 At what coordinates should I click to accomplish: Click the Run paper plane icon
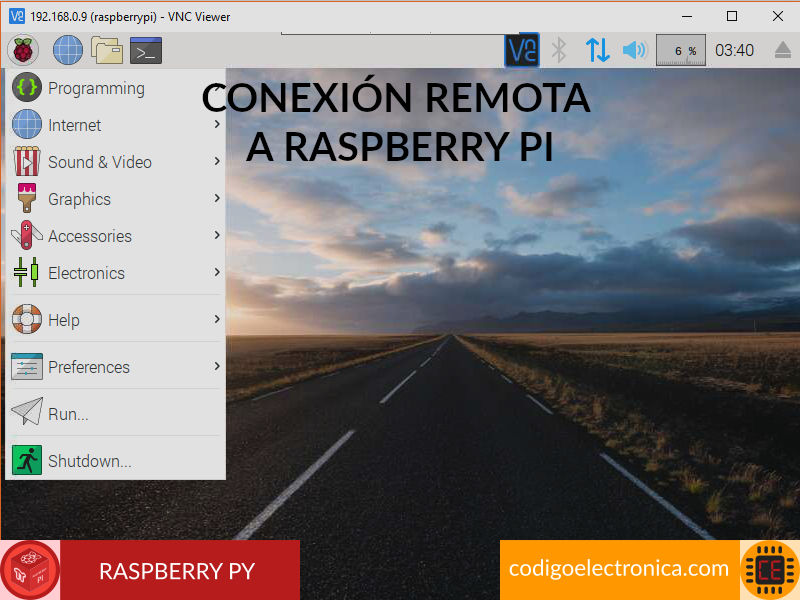(x=27, y=412)
